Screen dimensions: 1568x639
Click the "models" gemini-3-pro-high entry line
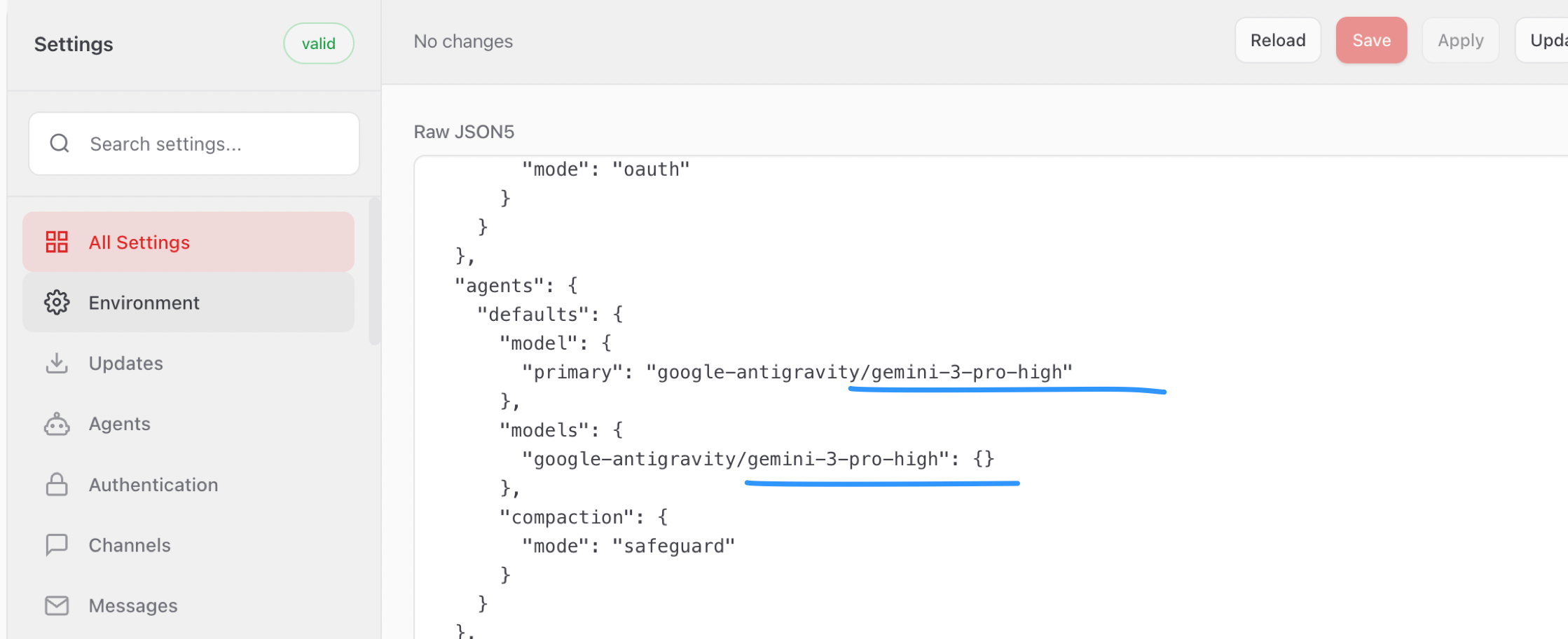point(757,459)
